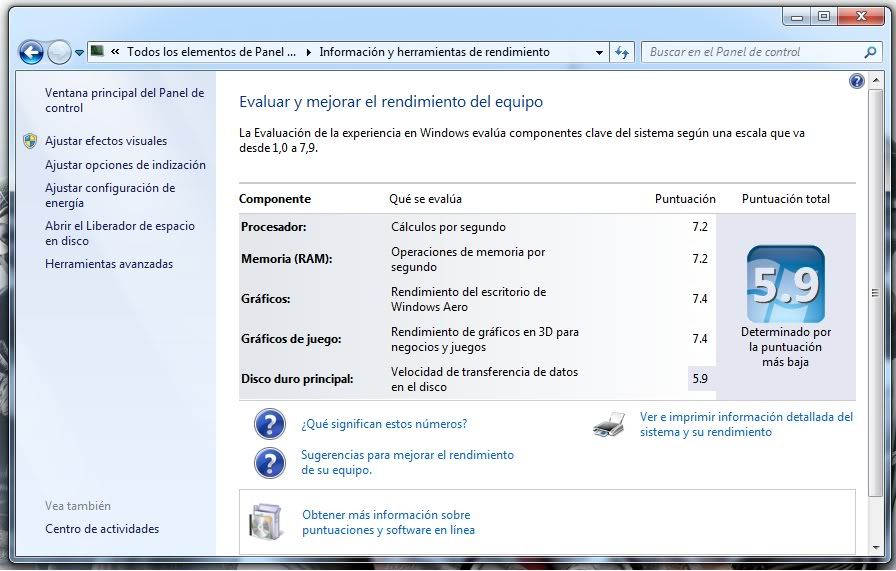Open the blue Help question mark icon
Image resolution: width=896 pixels, height=571 pixels.
coord(857,81)
